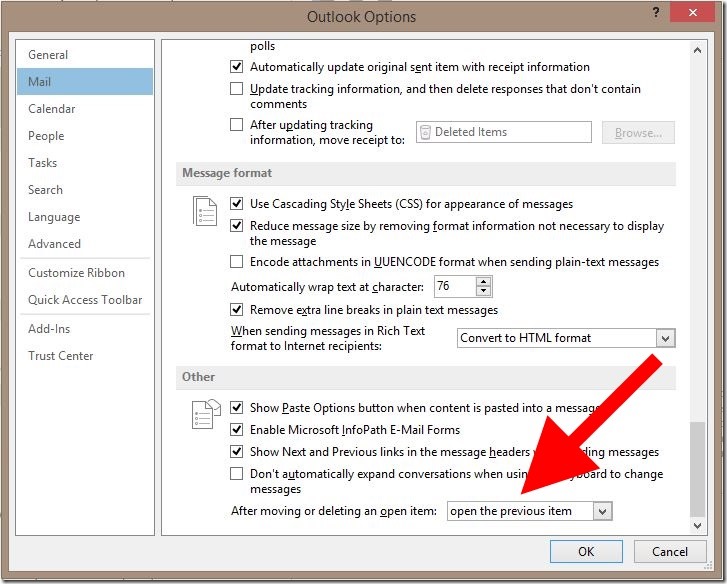The width and height of the screenshot is (727, 584).
Task: Check After updating tracking information move receipt
Action: (236, 124)
